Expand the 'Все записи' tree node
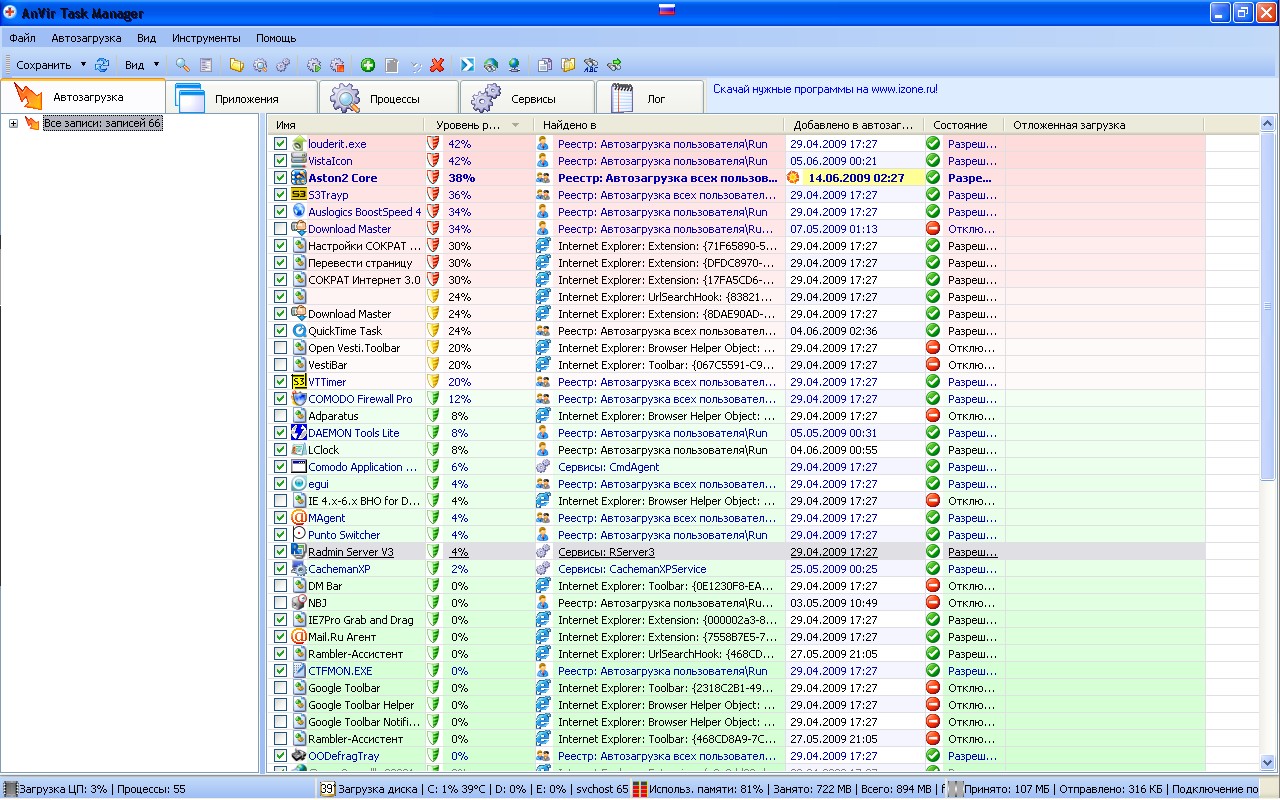The width and height of the screenshot is (1280, 800). point(14,123)
